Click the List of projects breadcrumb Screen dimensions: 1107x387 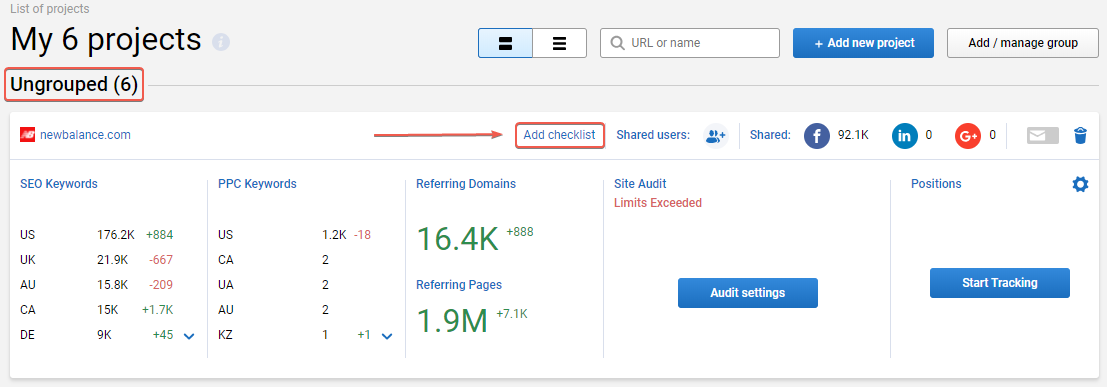pyautogui.click(x=49, y=9)
